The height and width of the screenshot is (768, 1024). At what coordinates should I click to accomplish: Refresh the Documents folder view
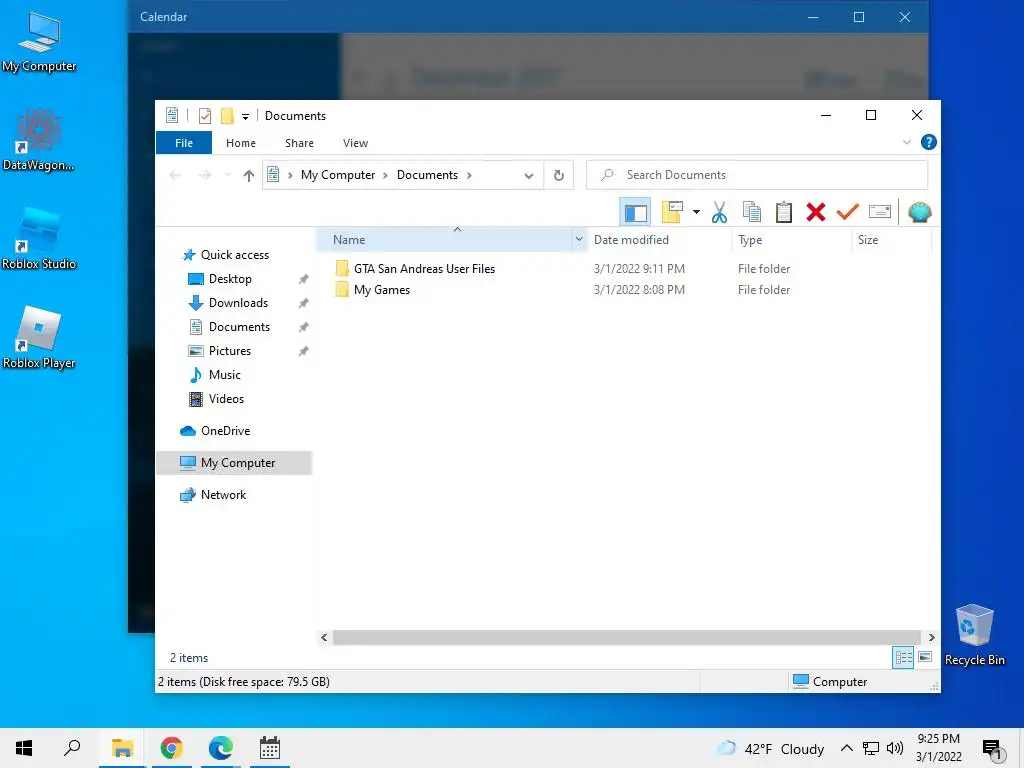coord(558,175)
